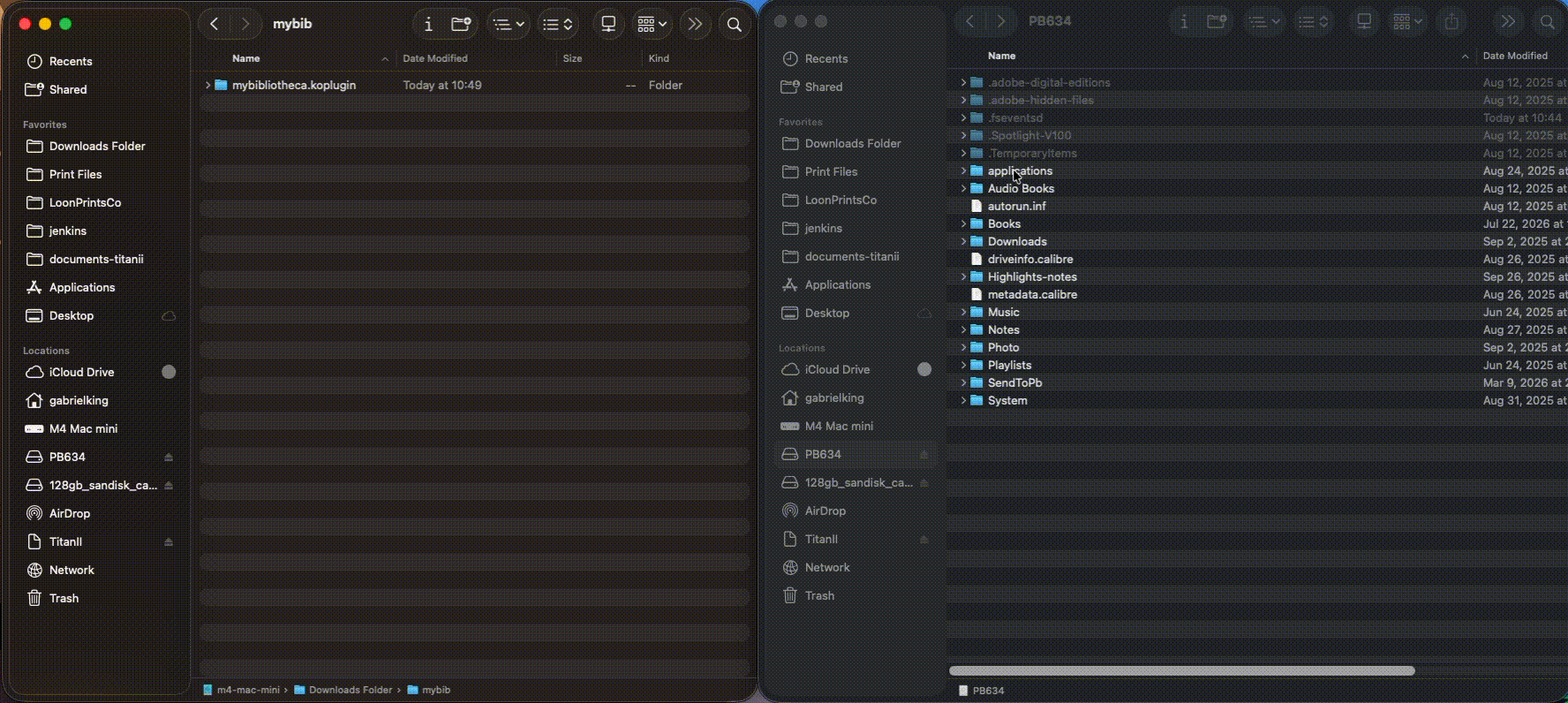
Task: Open search in mybib window
Action: [x=734, y=25]
